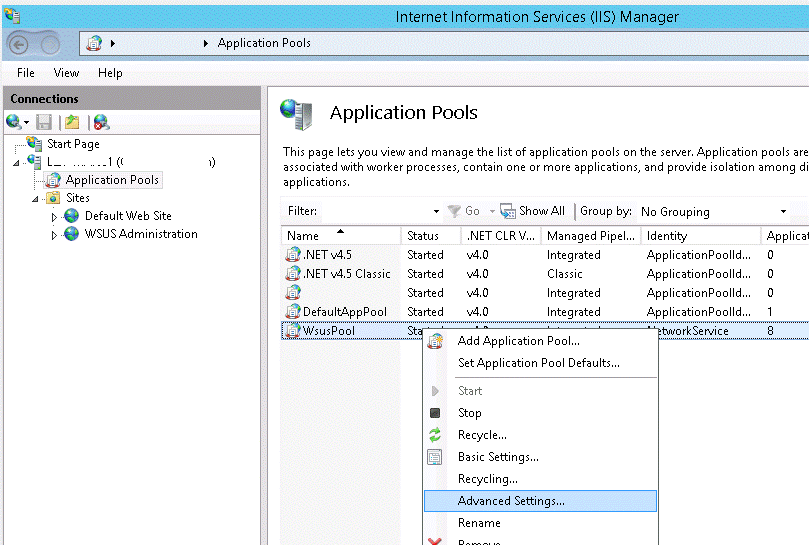Click the Up folder icon in Connections

point(72,122)
